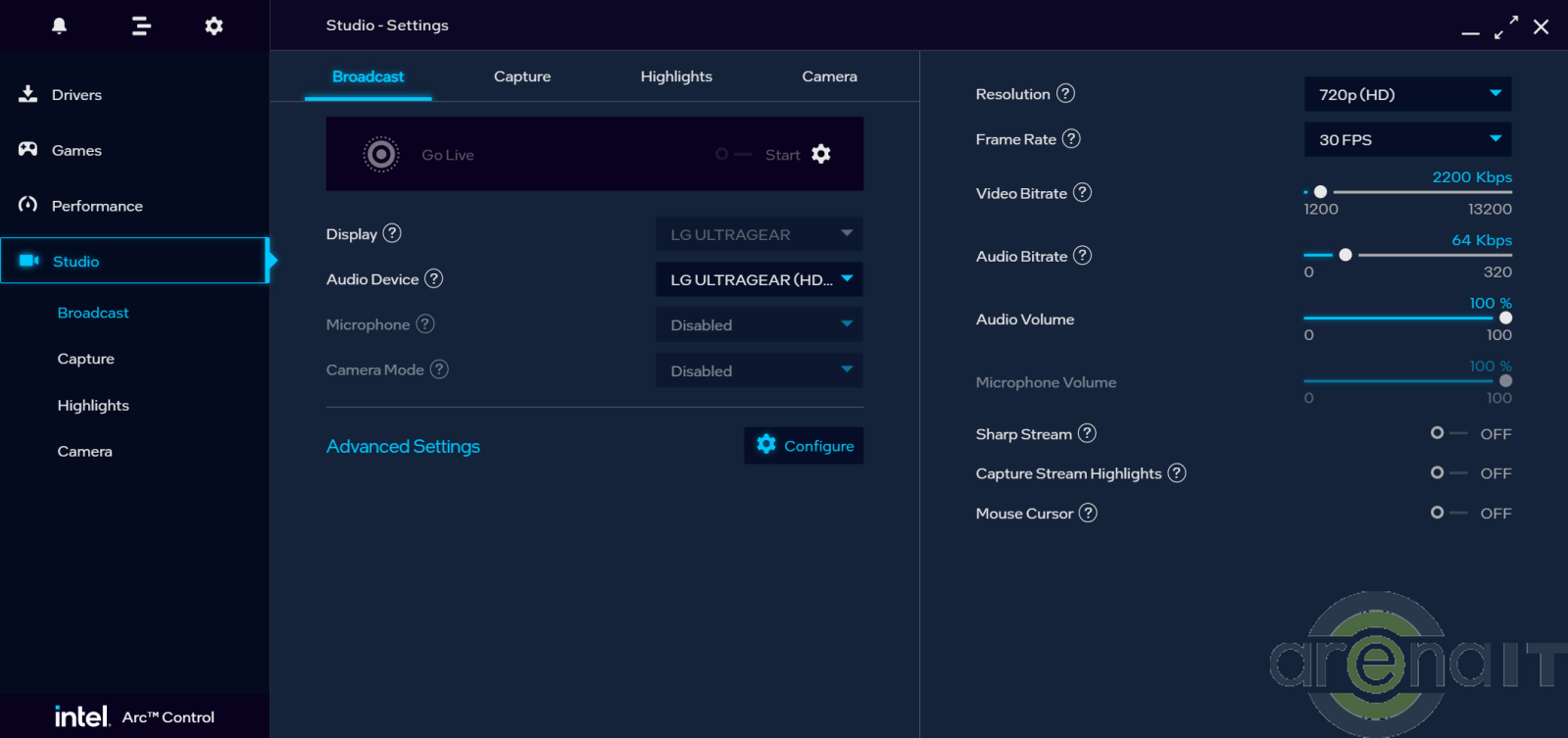This screenshot has height=738, width=1568.
Task: Click the Games controller icon
Action: 27,150
